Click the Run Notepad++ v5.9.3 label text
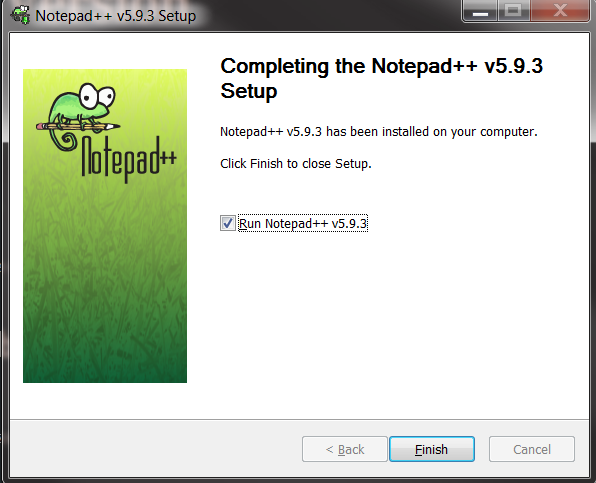The height and width of the screenshot is (483, 596). point(303,223)
